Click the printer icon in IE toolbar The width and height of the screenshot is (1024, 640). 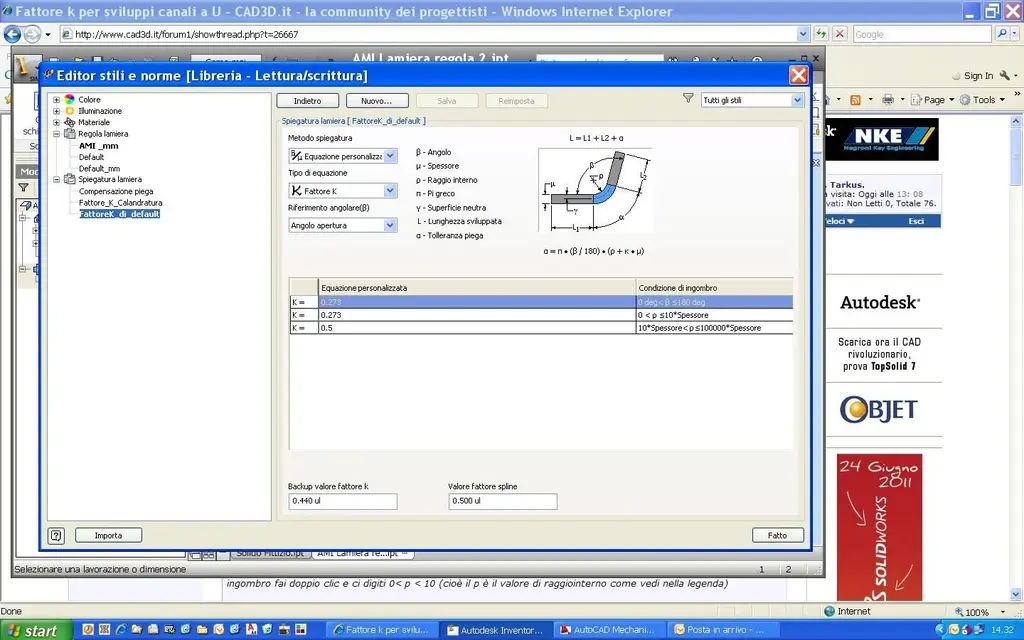[x=888, y=100]
